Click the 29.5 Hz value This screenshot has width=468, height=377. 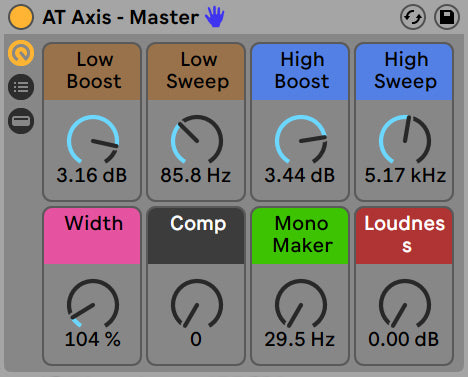300,339
